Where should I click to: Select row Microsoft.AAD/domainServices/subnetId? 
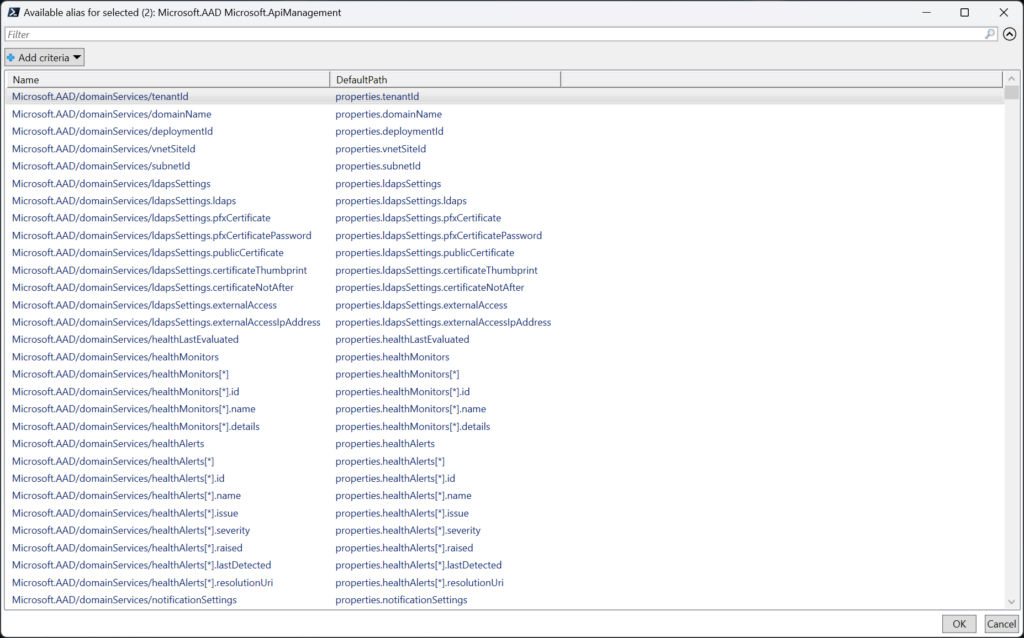pyautogui.click(x=505, y=166)
